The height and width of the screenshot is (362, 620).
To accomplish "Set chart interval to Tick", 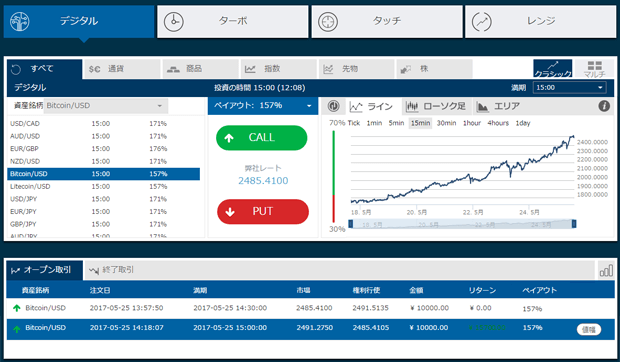I will tap(353, 123).
